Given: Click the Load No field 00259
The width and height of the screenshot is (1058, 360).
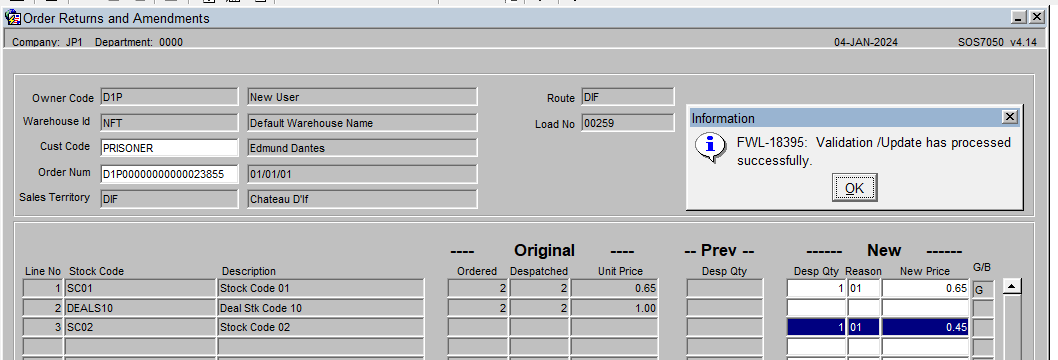Looking at the screenshot, I should 628,123.
